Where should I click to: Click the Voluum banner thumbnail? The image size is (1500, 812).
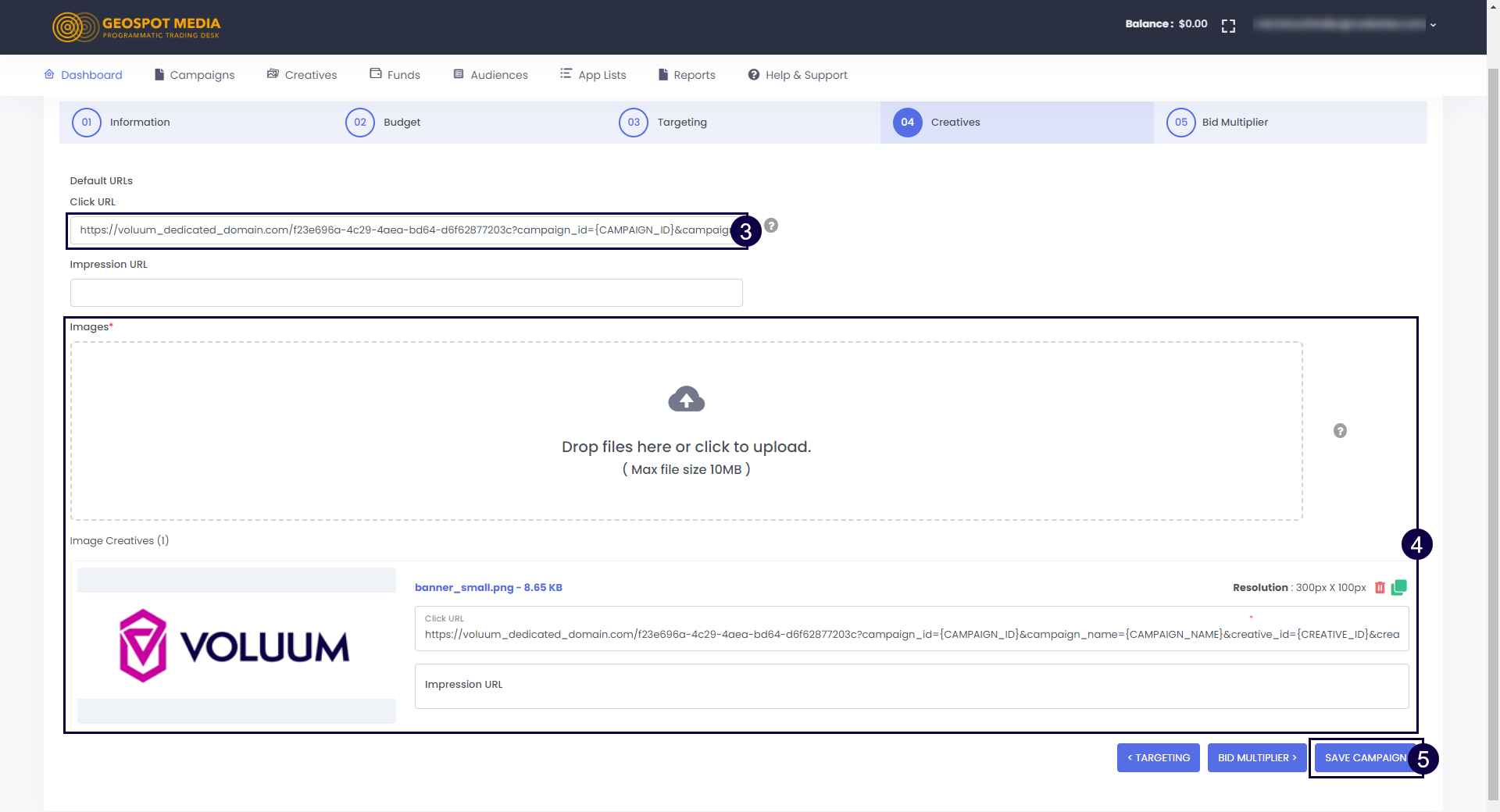pyautogui.click(x=236, y=646)
